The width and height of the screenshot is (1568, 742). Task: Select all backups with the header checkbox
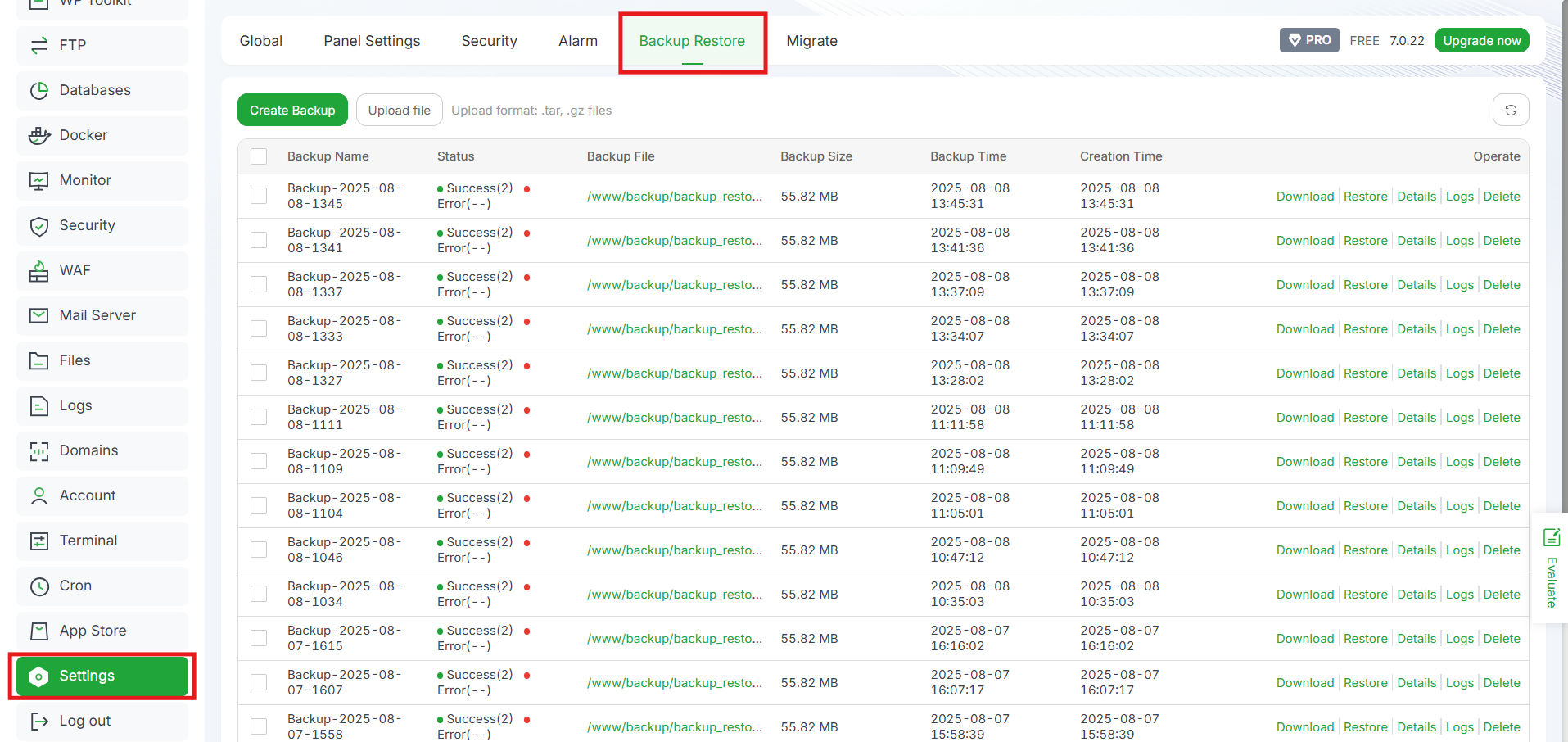259,156
